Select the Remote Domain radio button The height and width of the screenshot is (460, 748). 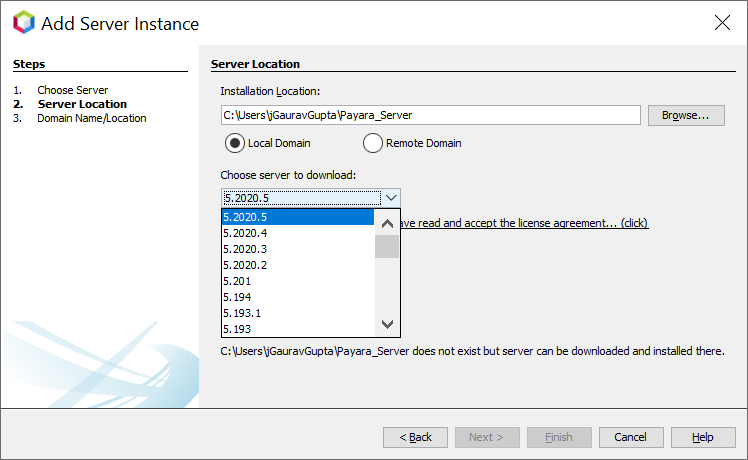pyautogui.click(x=373, y=143)
